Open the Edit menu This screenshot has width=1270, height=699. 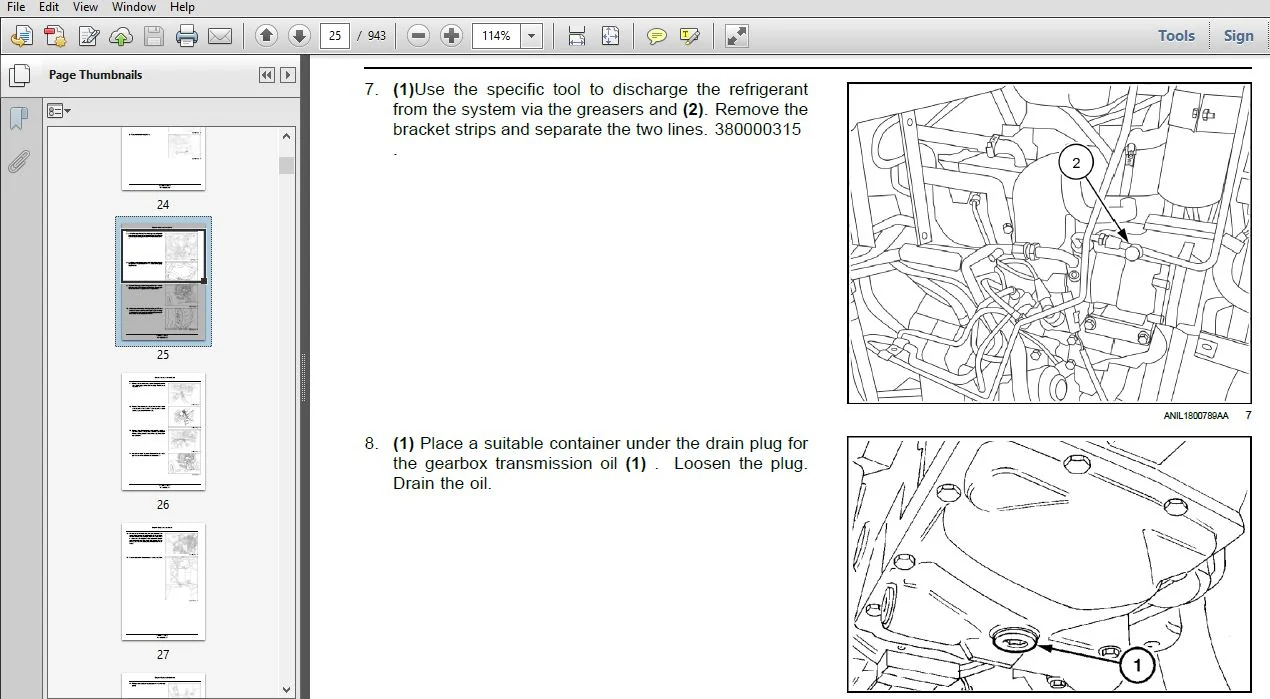[49, 6]
